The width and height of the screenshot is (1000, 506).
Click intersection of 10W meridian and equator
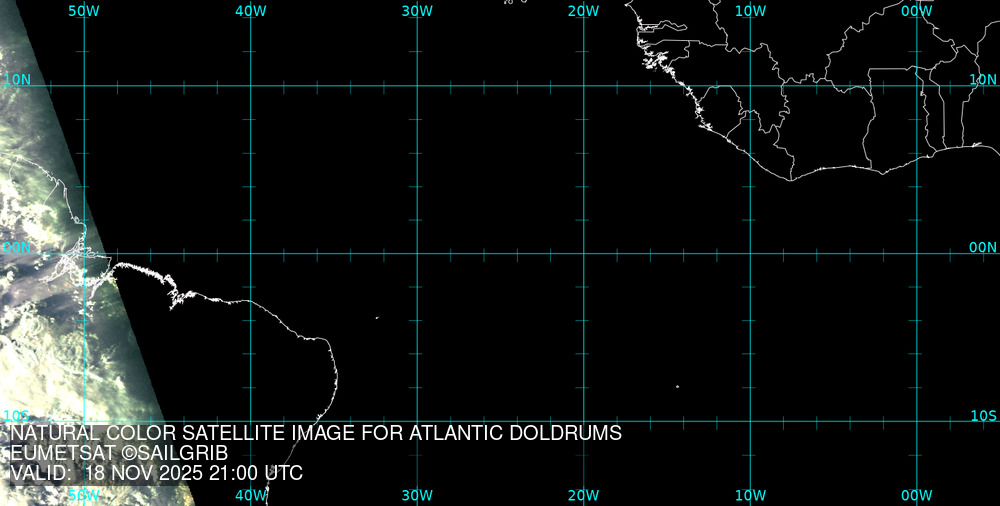click(x=750, y=253)
